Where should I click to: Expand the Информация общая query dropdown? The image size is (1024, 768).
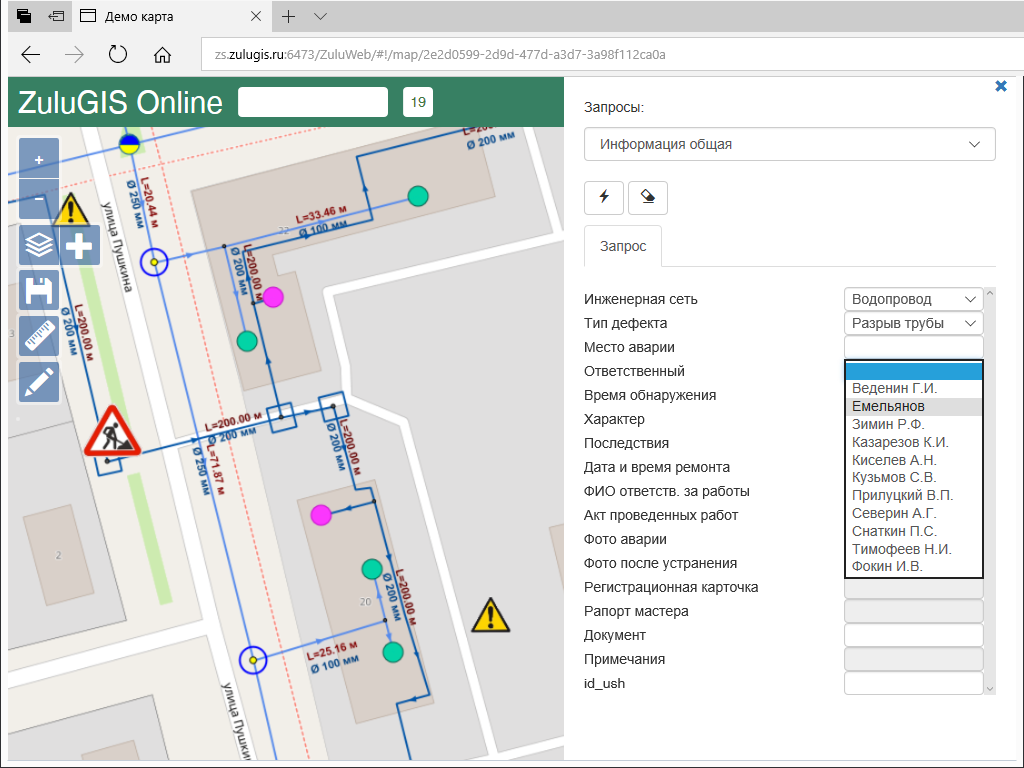789,144
